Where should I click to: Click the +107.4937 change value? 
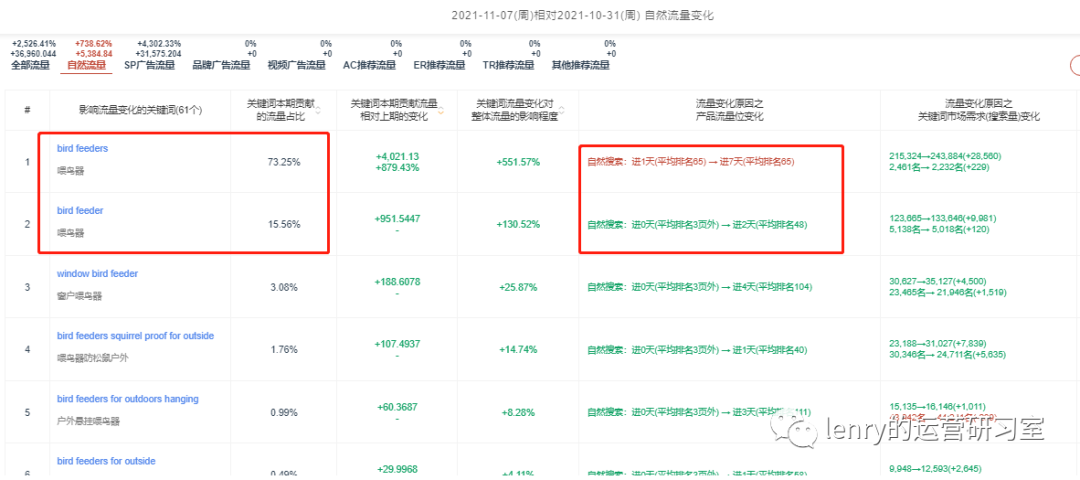(x=396, y=344)
